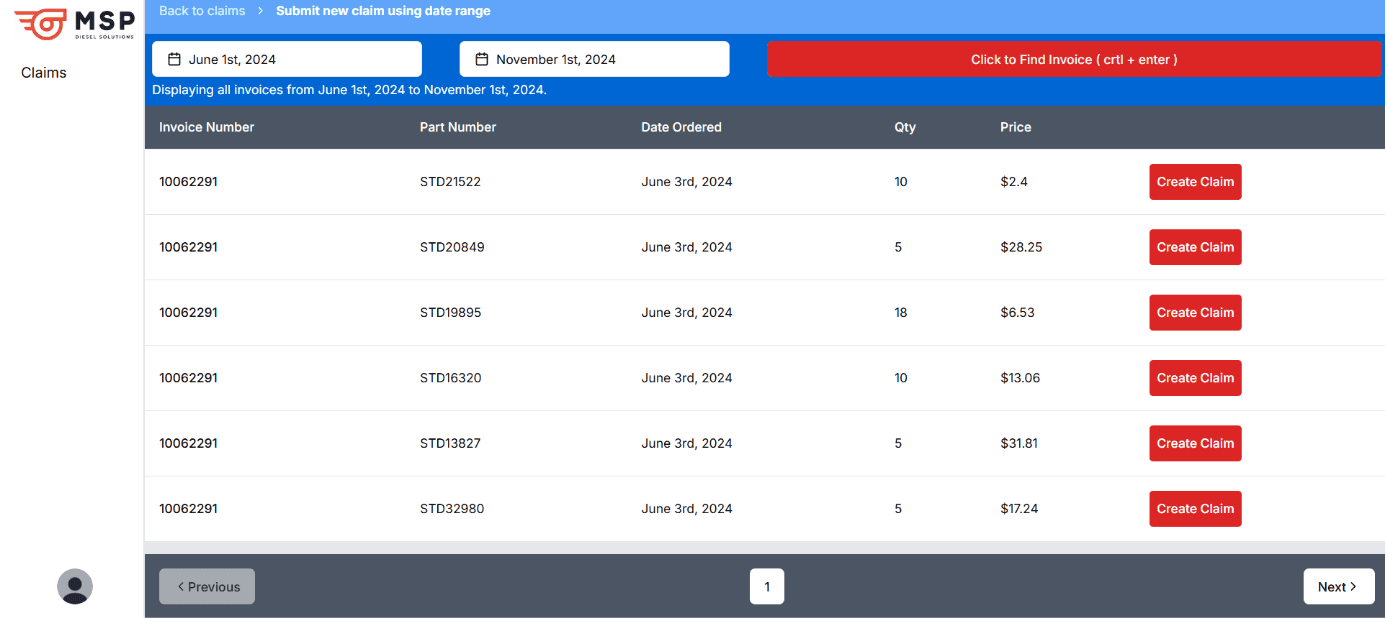This screenshot has height=618, width=1387.
Task: Create claim for part STD32980
Action: tap(1195, 509)
